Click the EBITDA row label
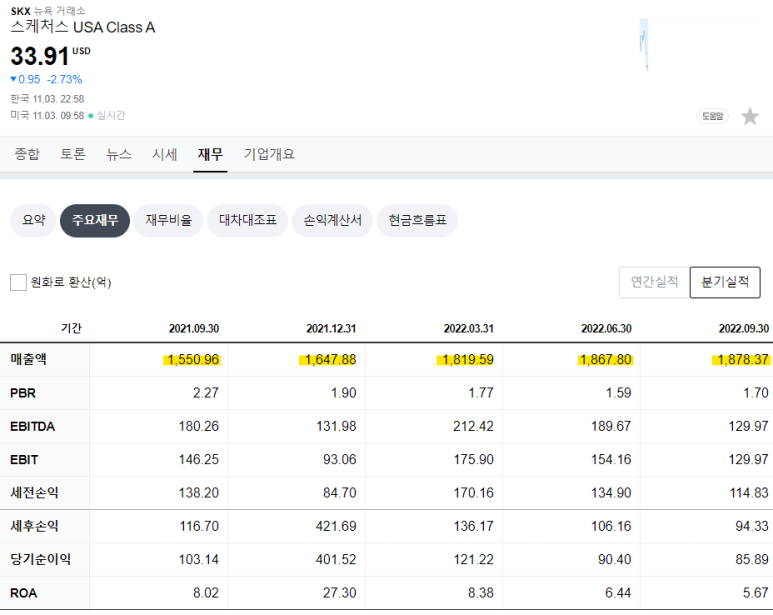The height and width of the screenshot is (615, 773). click(x=33, y=426)
